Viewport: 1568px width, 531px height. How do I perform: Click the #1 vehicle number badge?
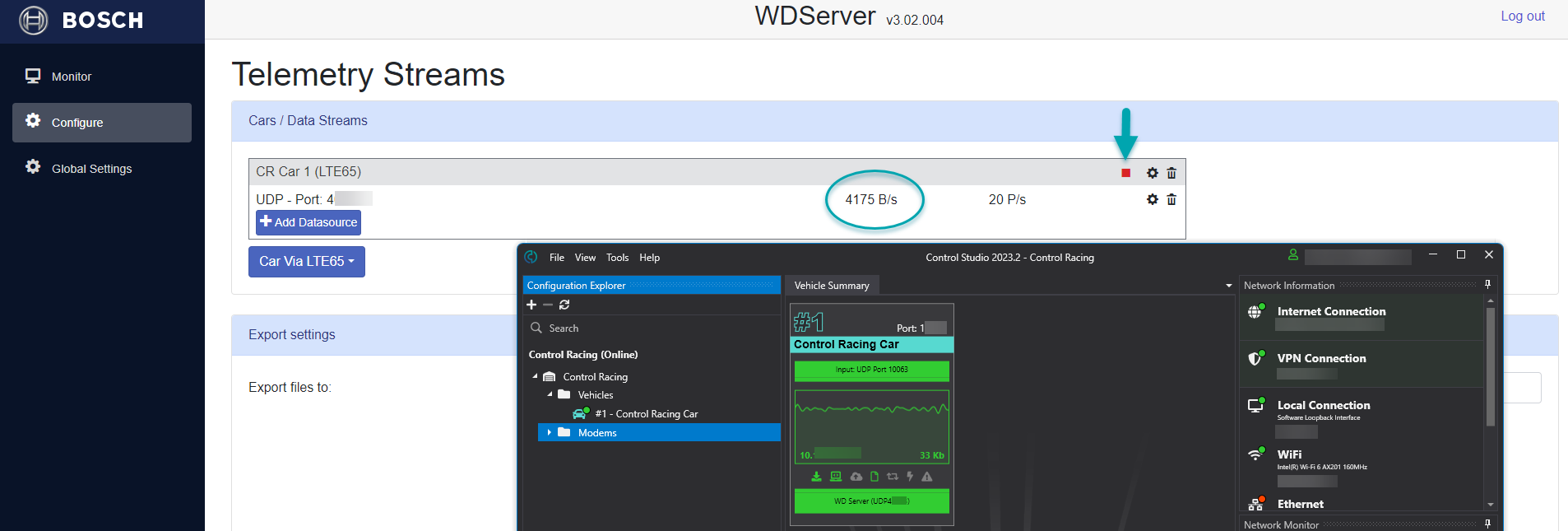(808, 322)
